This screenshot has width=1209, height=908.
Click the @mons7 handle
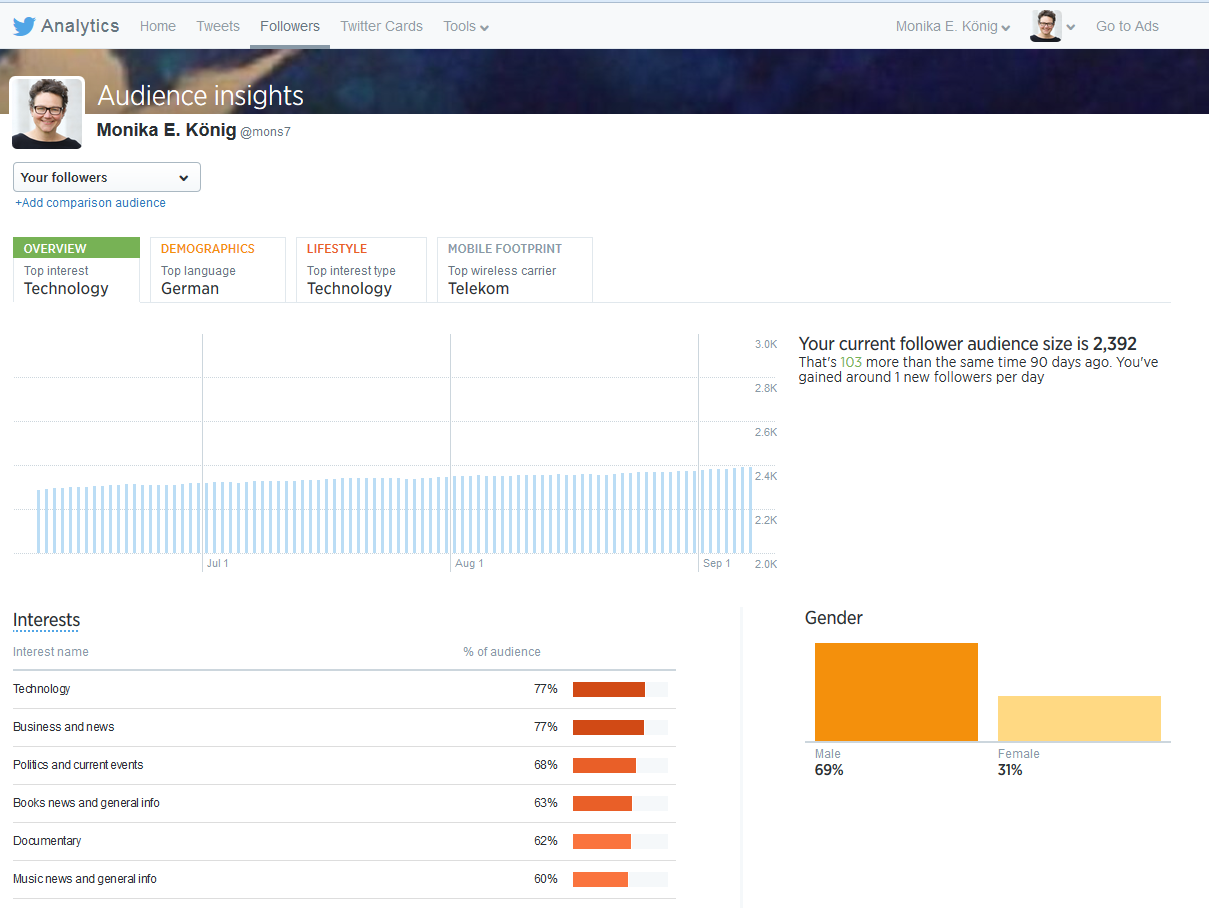coord(265,132)
